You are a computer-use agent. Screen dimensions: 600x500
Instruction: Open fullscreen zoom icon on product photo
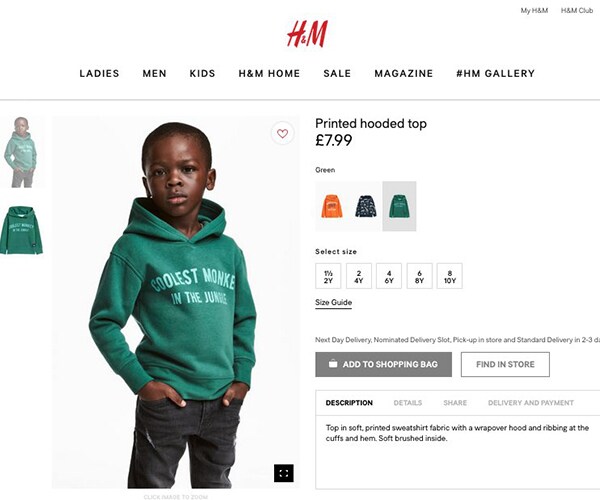point(284,473)
